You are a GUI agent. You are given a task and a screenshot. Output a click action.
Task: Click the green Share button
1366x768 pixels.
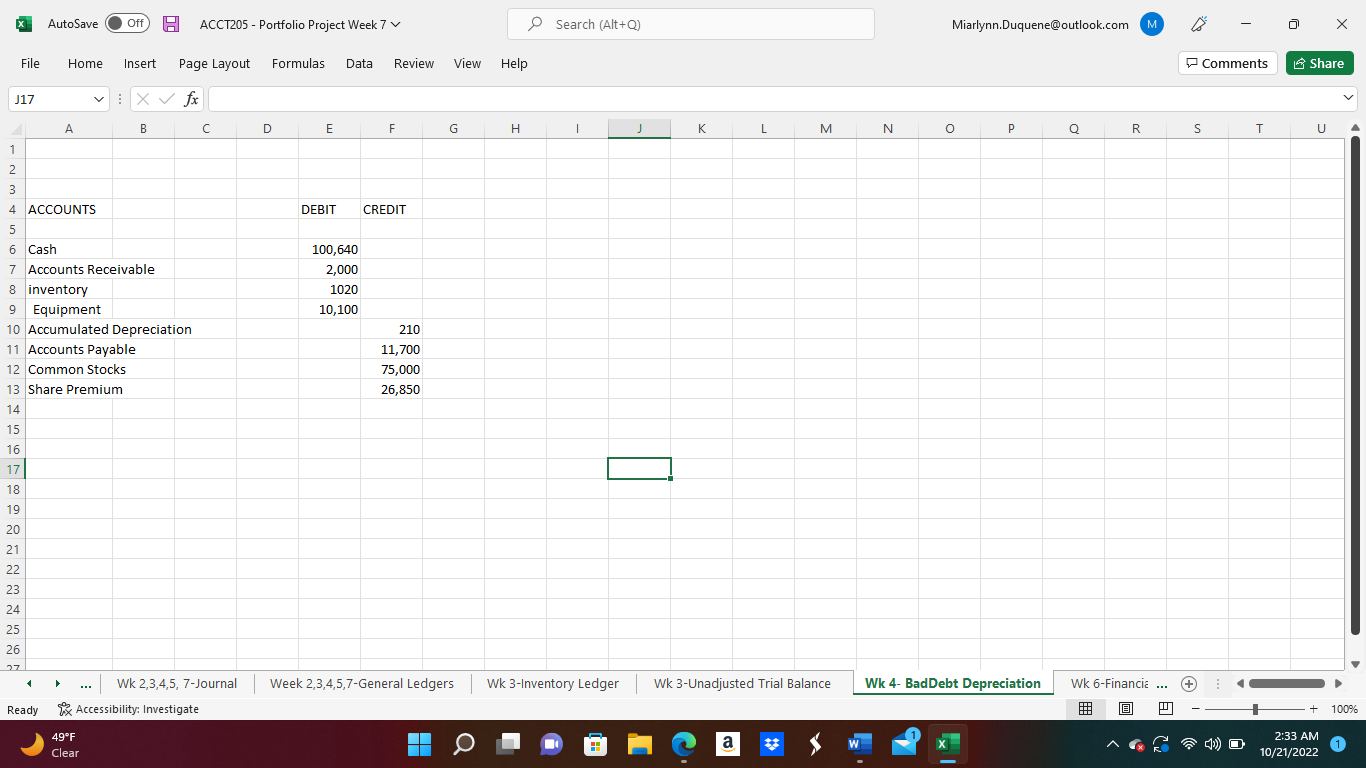(x=1319, y=63)
